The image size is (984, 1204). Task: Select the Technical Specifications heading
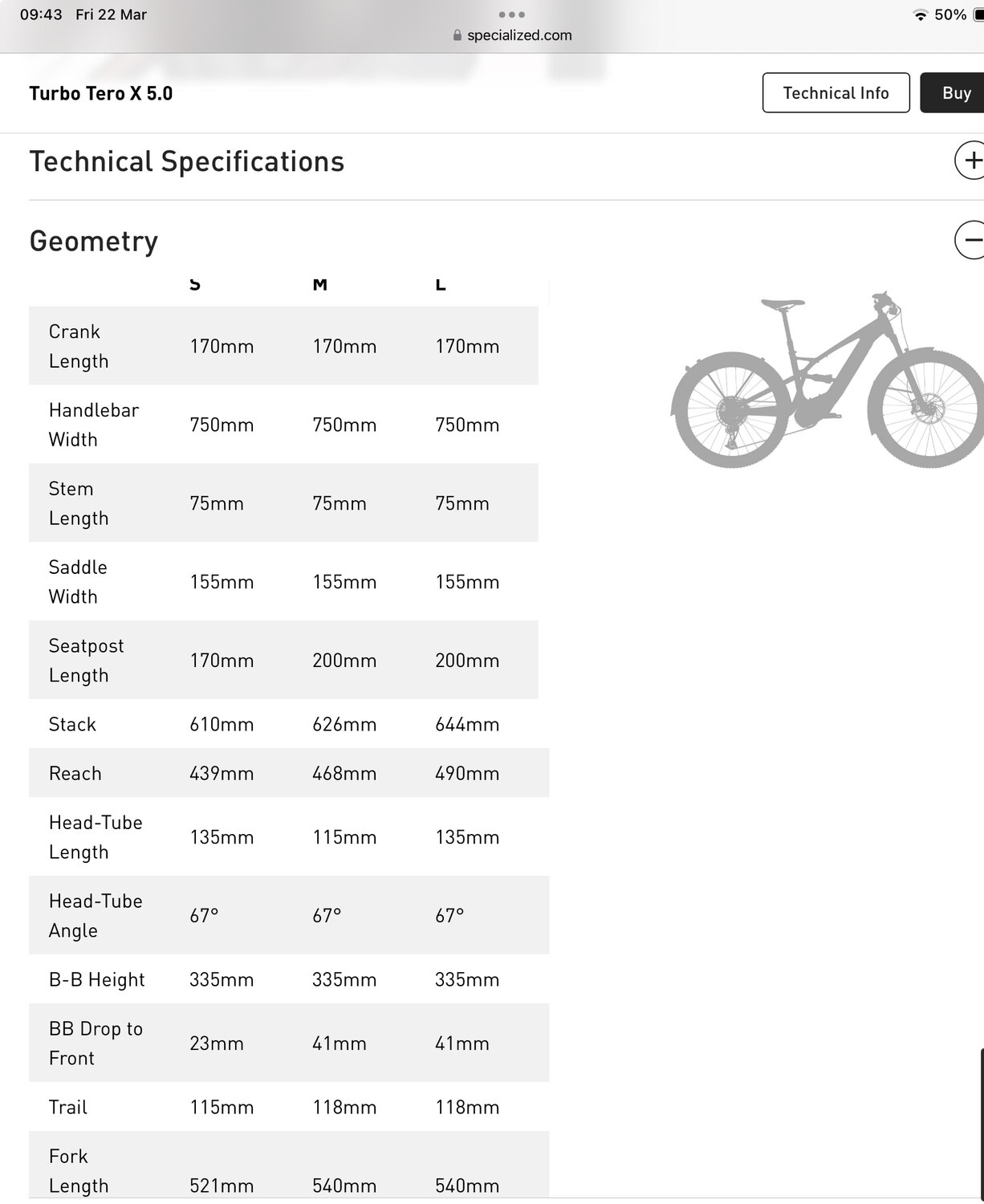coord(187,161)
